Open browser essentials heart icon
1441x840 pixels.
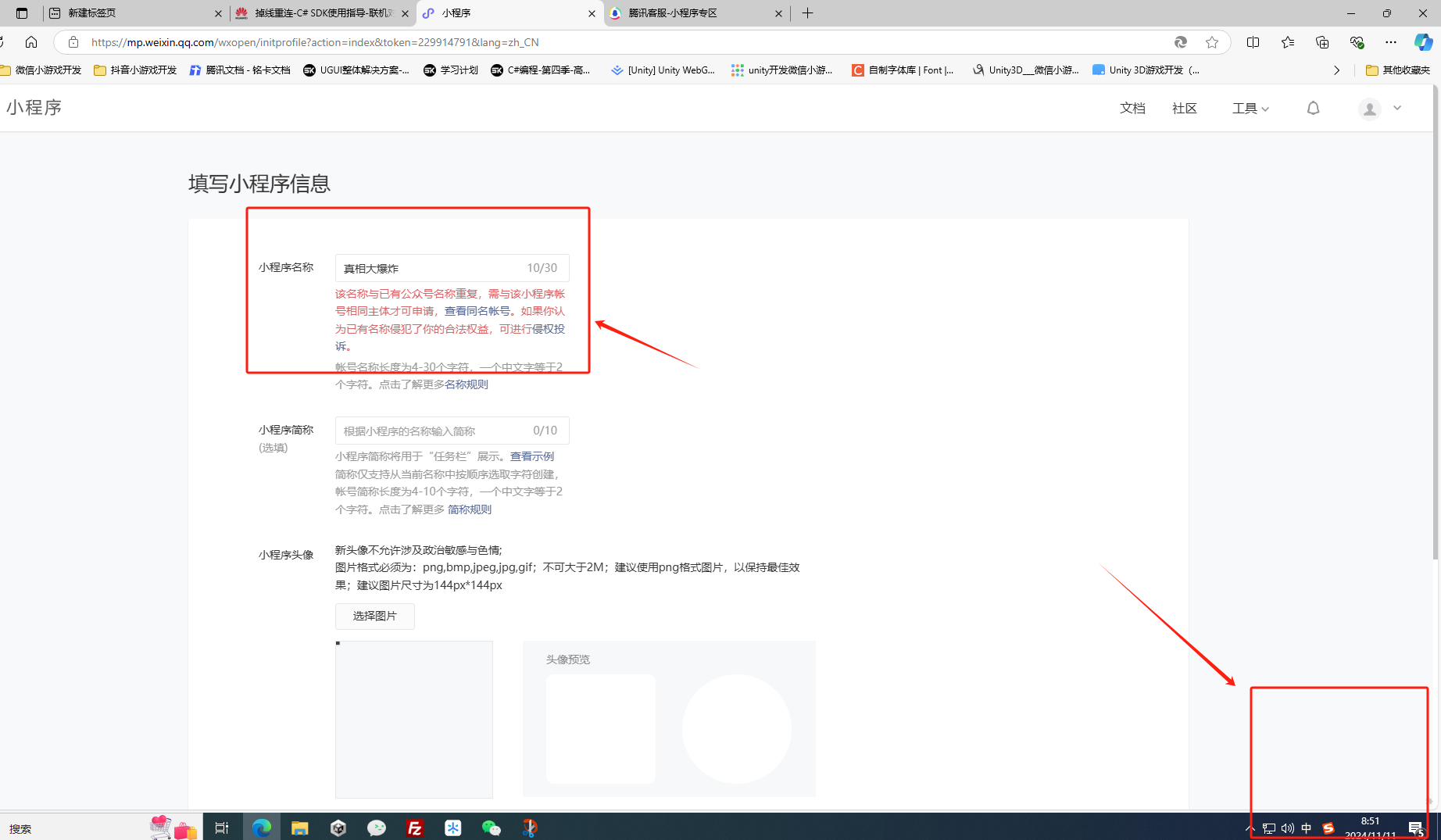click(1357, 42)
